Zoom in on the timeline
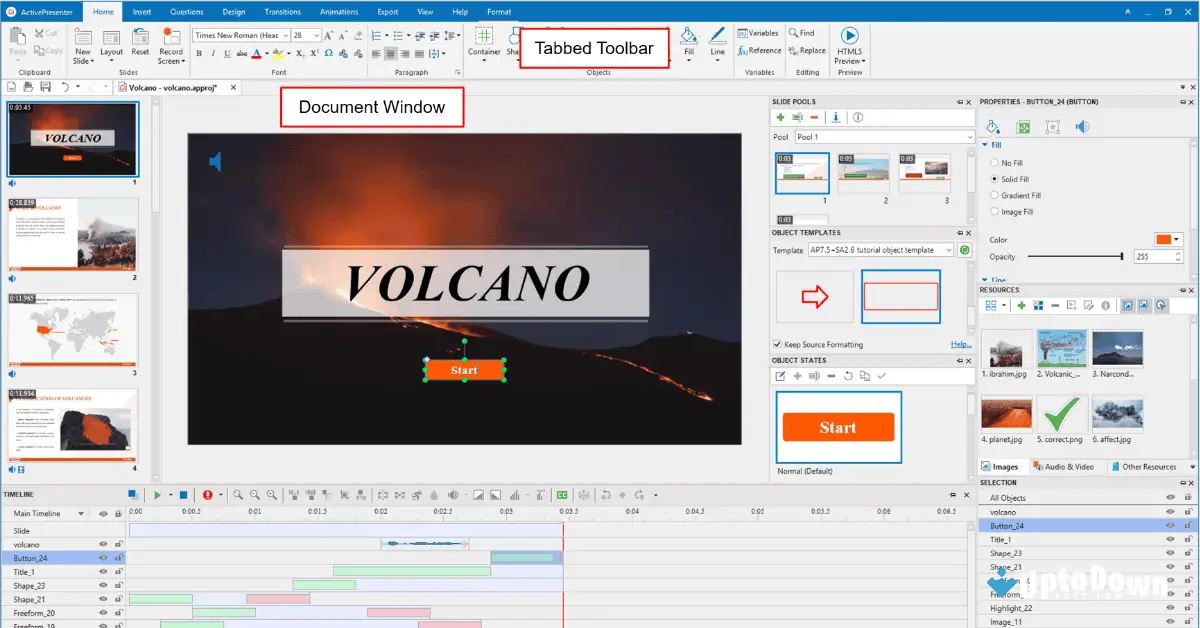Image resolution: width=1200 pixels, height=628 pixels. 238,494
